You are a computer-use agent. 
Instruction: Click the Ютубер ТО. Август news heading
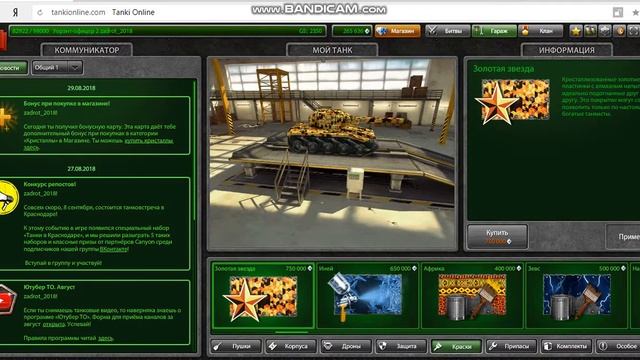point(49,287)
